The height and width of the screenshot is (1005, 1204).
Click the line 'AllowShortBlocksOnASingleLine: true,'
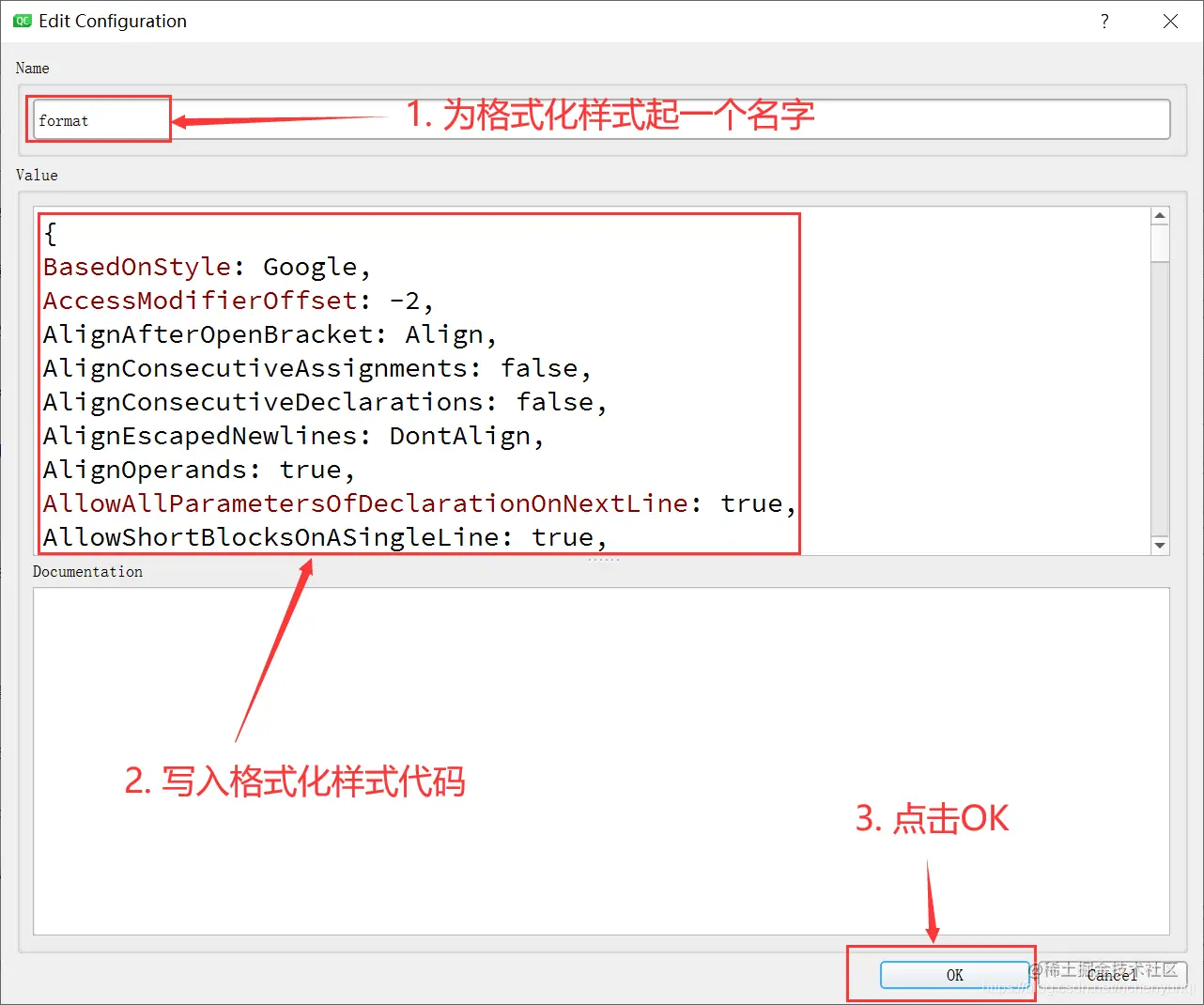(x=325, y=537)
